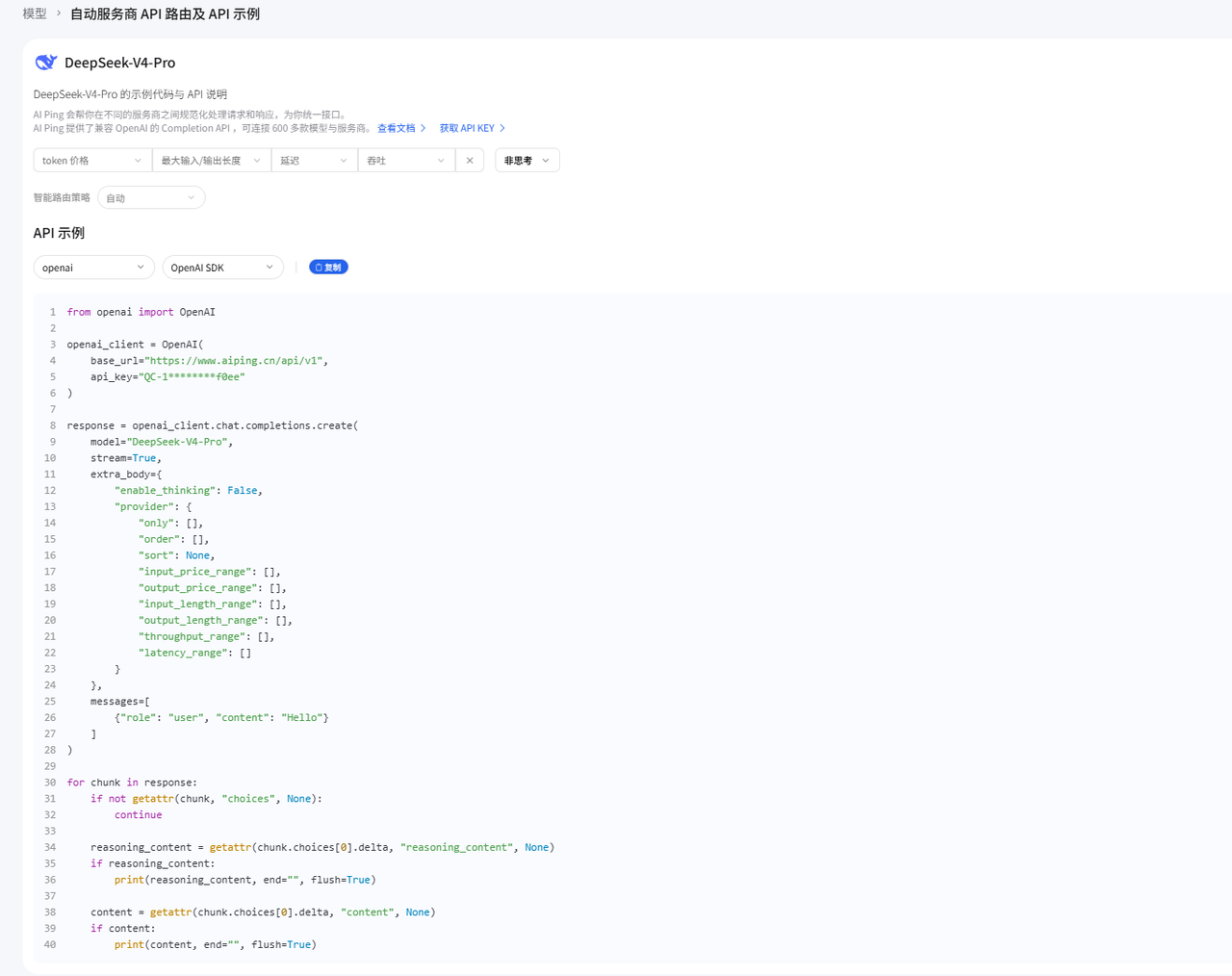Open the 延迟 filter dropdown
This screenshot has height=976, width=1232.
tap(315, 161)
